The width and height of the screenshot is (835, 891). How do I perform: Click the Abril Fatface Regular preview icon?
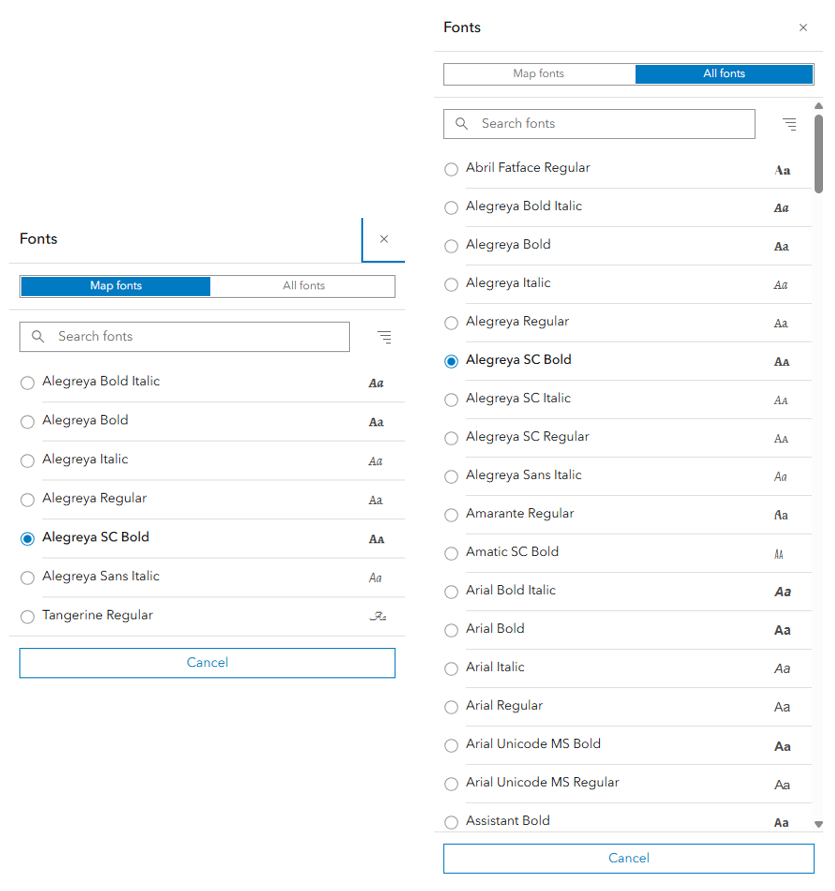(782, 170)
